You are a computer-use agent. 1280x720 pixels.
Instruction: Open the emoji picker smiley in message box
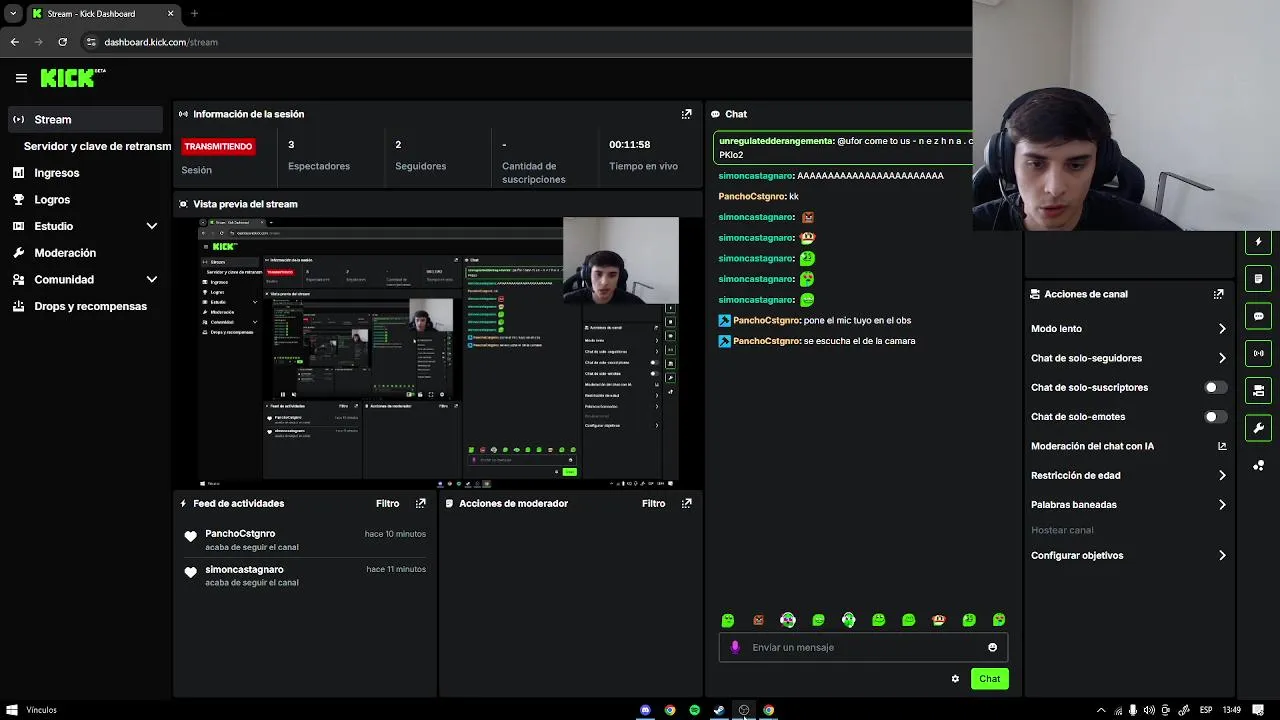pyautogui.click(x=992, y=647)
